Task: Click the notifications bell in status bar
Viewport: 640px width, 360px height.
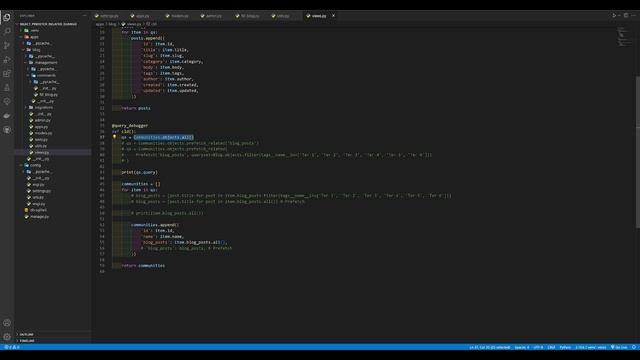Action: point(634,347)
